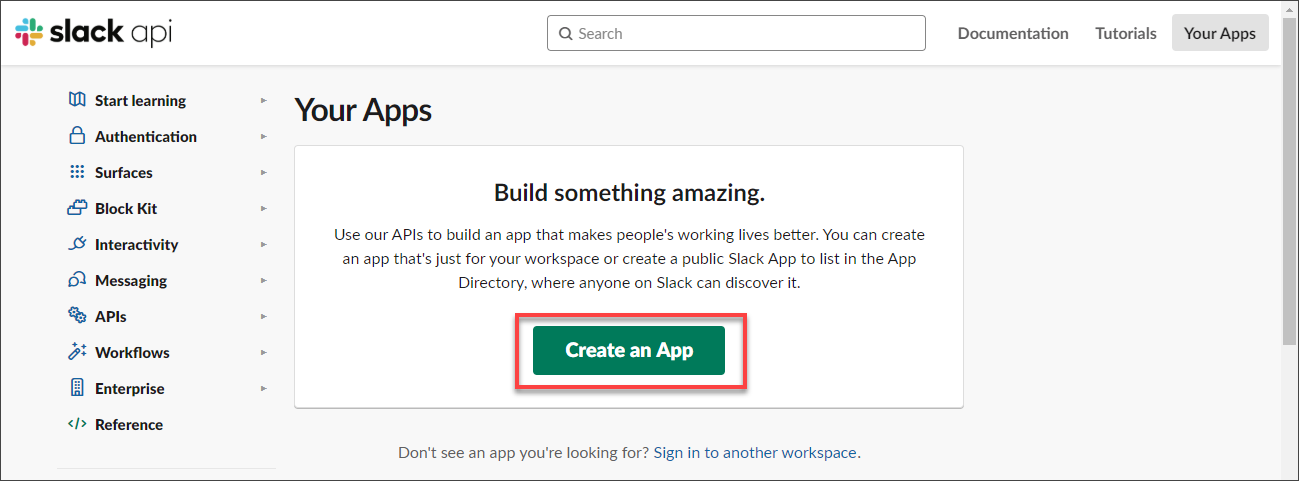The width and height of the screenshot is (1299, 481).
Task: Click the scrollbar up arrow
Action: 1290,9
